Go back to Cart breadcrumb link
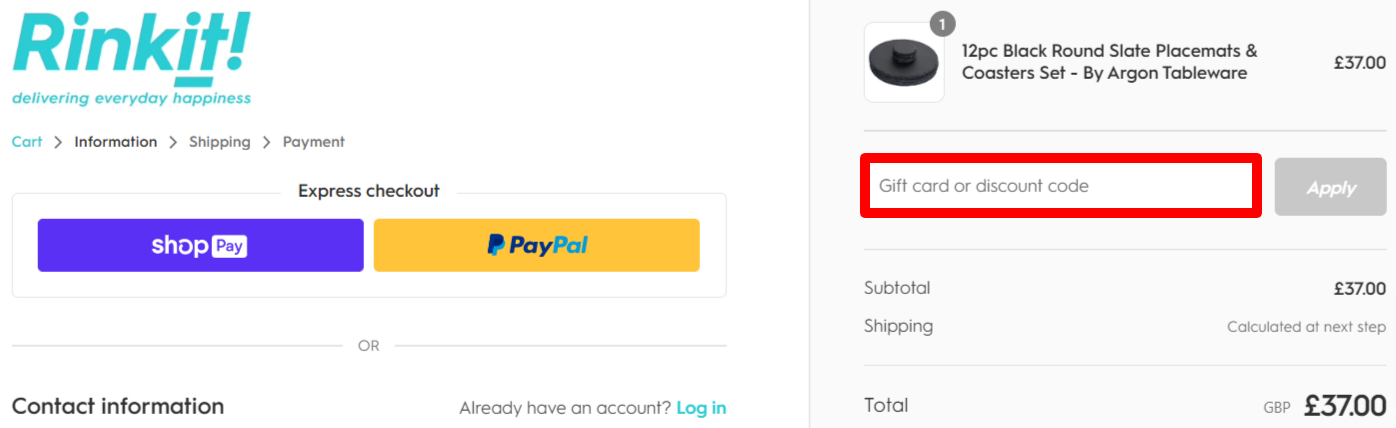The height and width of the screenshot is (428, 1396). (x=27, y=142)
